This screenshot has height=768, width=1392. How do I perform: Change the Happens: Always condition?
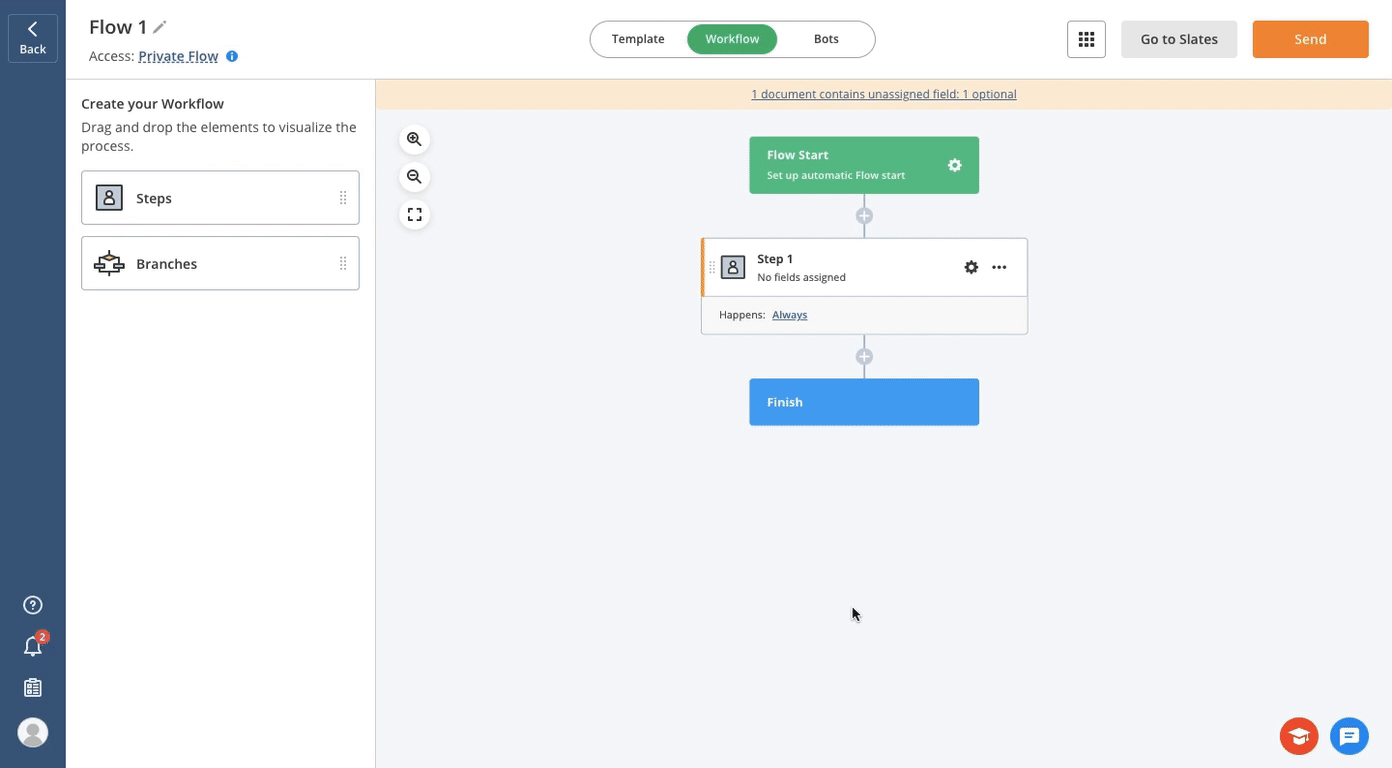coord(789,315)
